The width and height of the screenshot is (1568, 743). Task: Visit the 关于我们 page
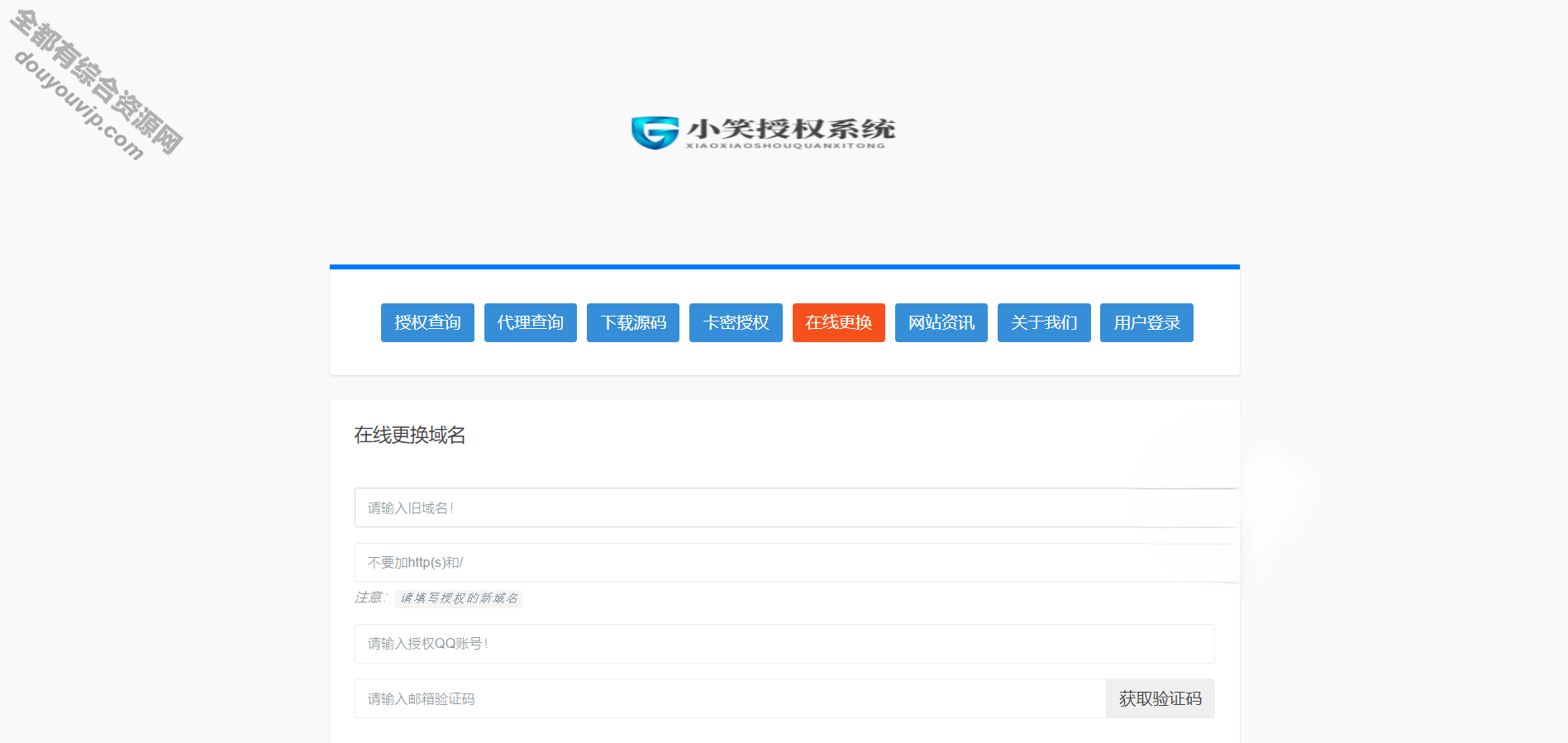click(x=1044, y=322)
